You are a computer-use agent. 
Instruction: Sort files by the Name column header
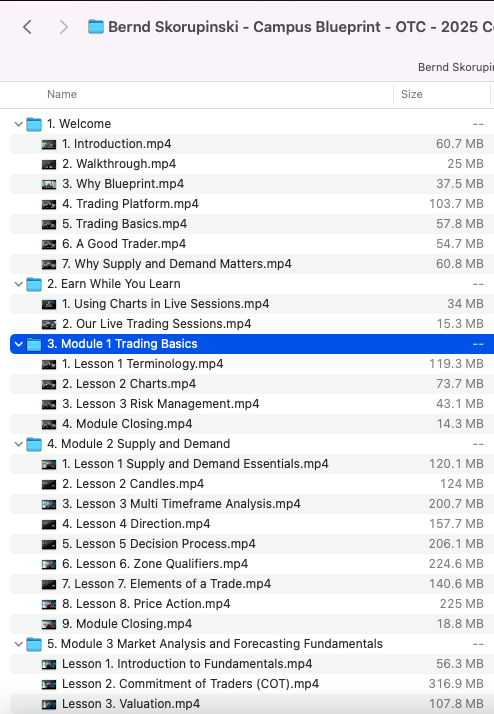click(x=61, y=94)
